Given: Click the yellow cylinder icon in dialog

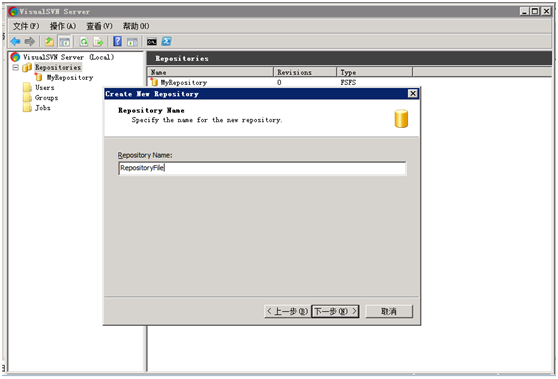Looking at the screenshot, I should click(401, 119).
